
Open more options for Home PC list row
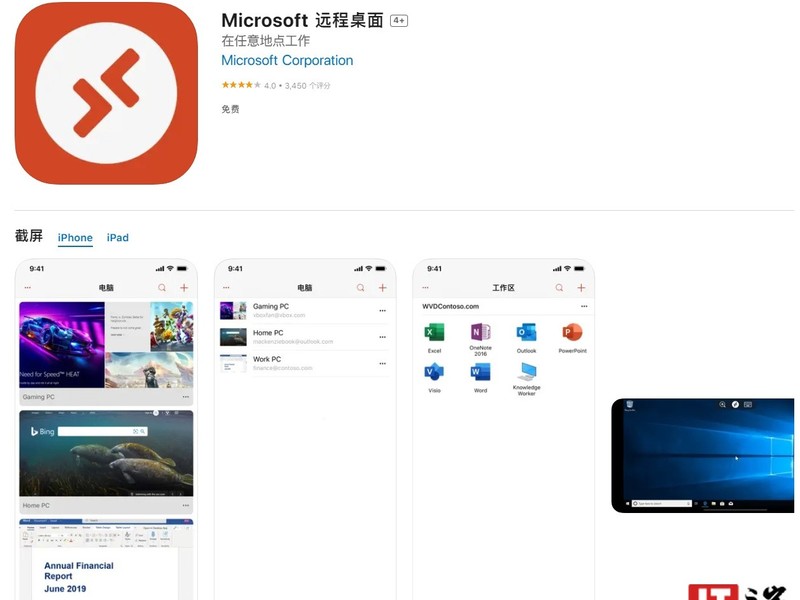pyautogui.click(x=382, y=337)
